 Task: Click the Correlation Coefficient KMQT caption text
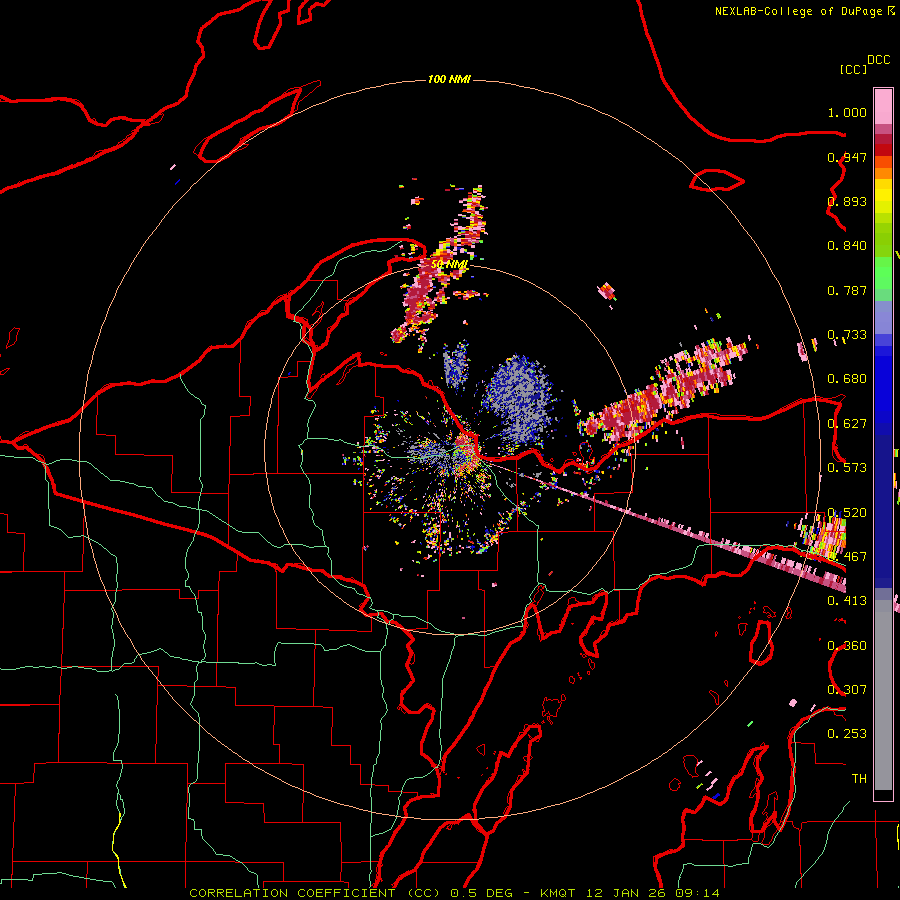(454, 893)
